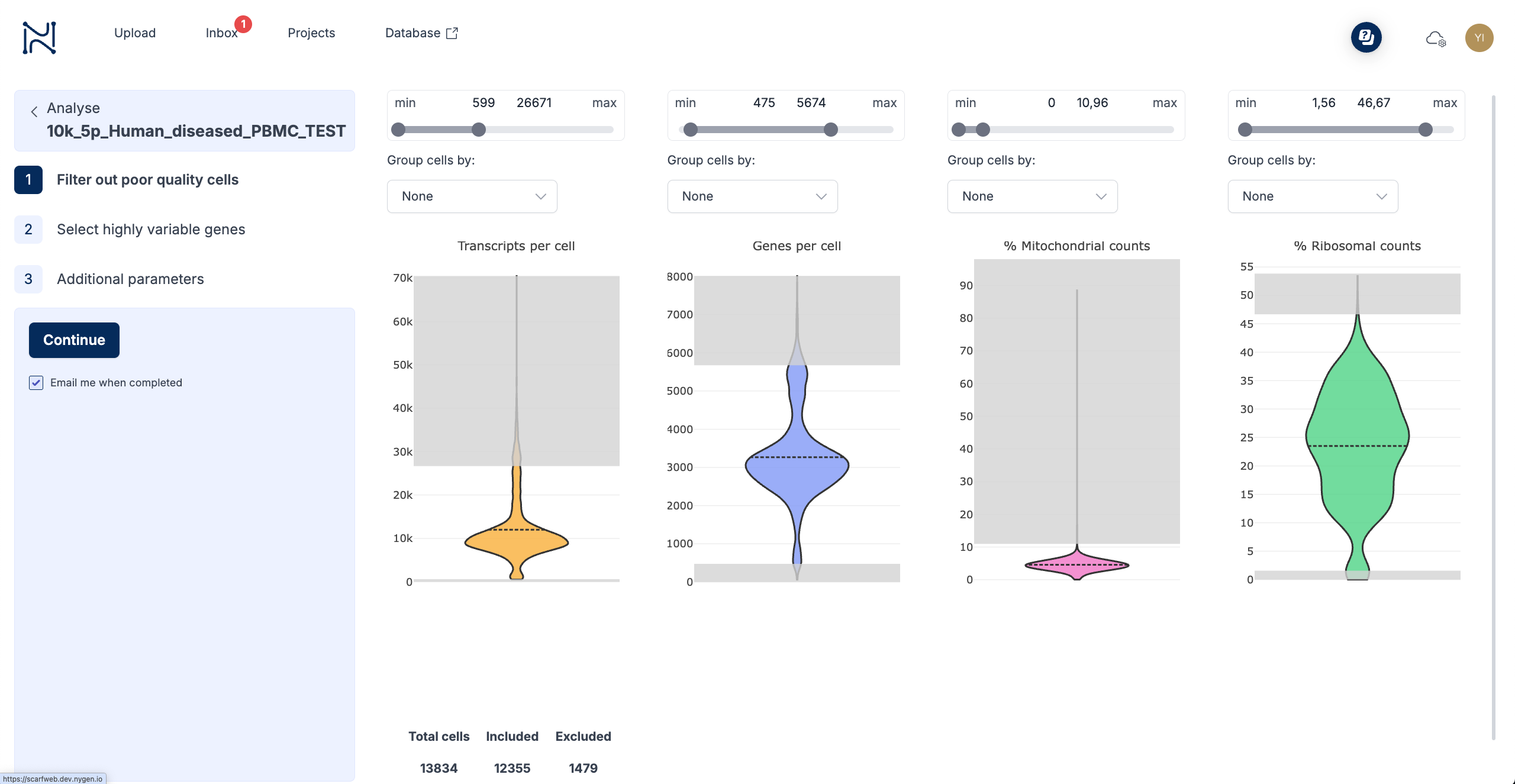Click the Nygen logo icon
The image size is (1515, 784).
(39, 37)
